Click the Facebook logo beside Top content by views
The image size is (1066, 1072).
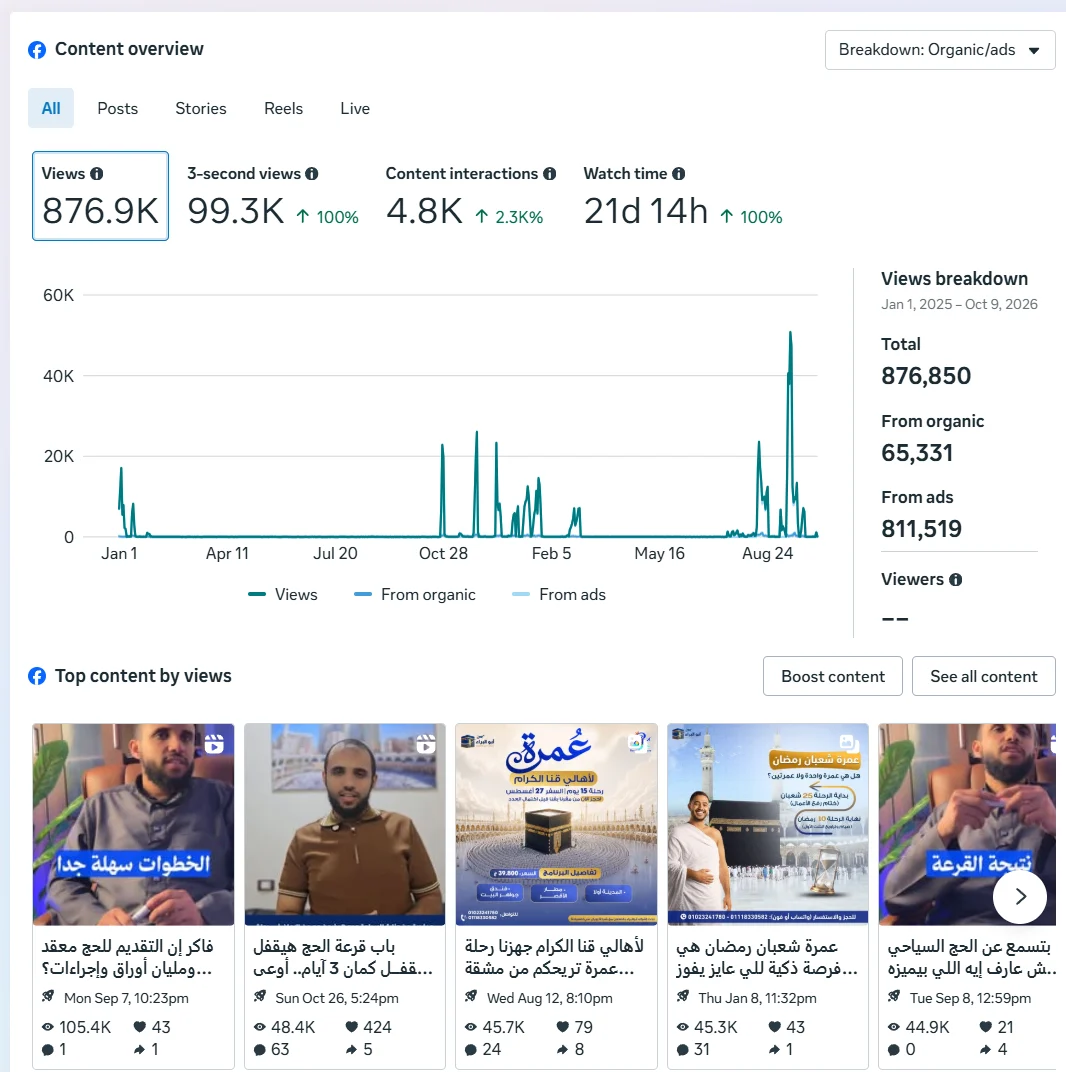[37, 676]
